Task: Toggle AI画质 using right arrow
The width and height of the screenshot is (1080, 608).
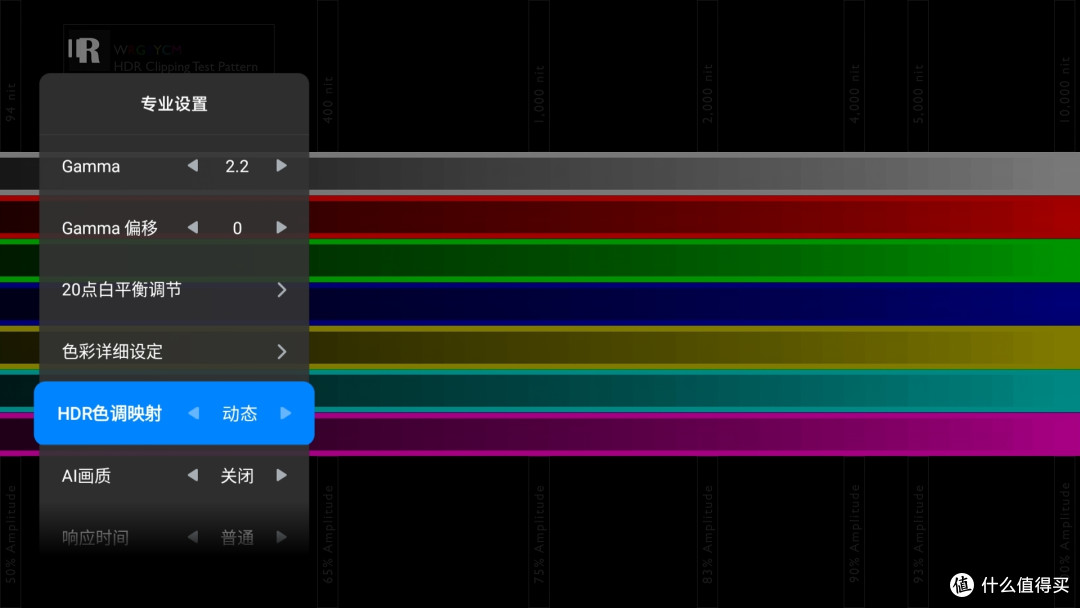Action: [281, 475]
